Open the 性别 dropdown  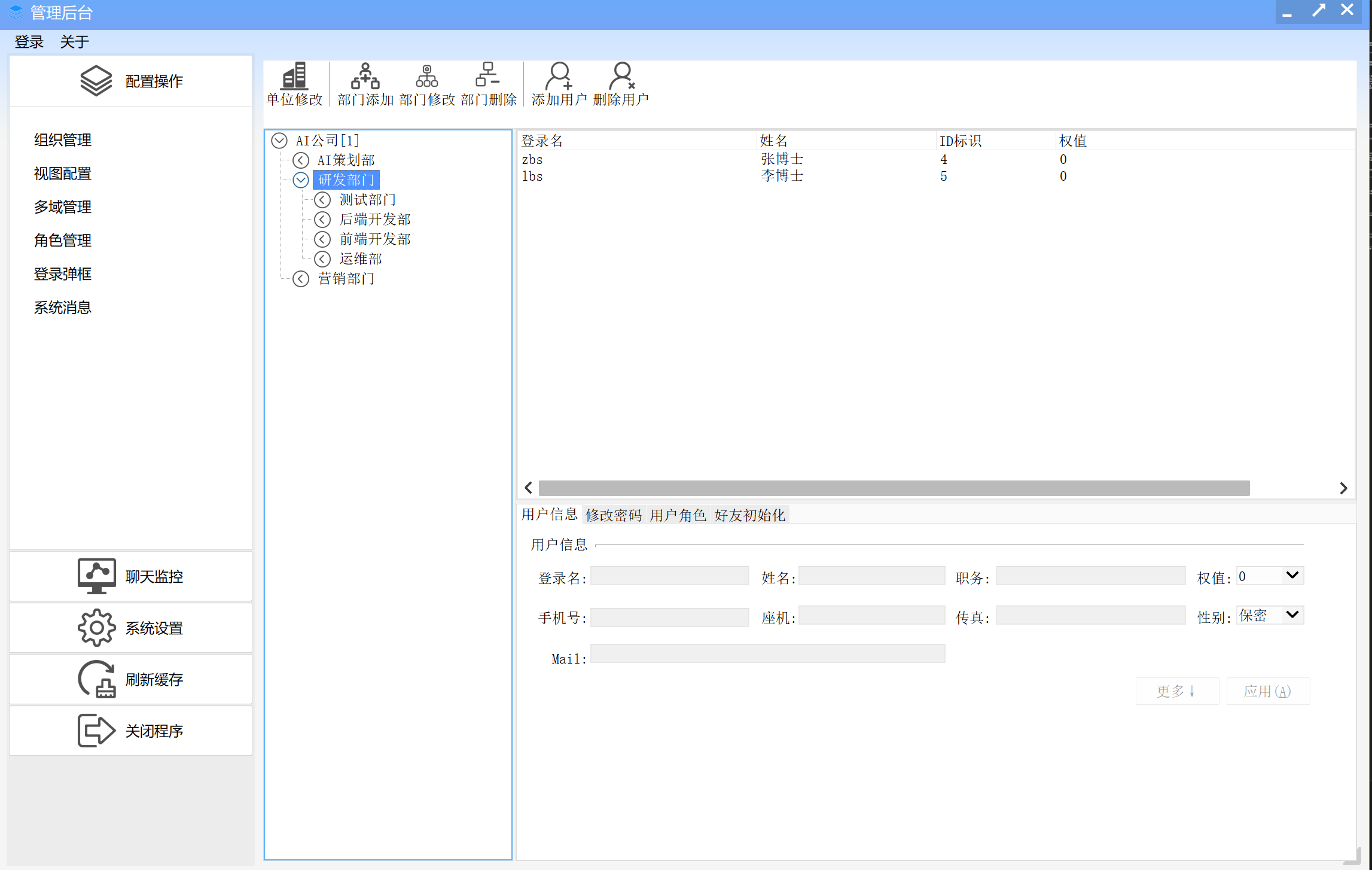1292,615
